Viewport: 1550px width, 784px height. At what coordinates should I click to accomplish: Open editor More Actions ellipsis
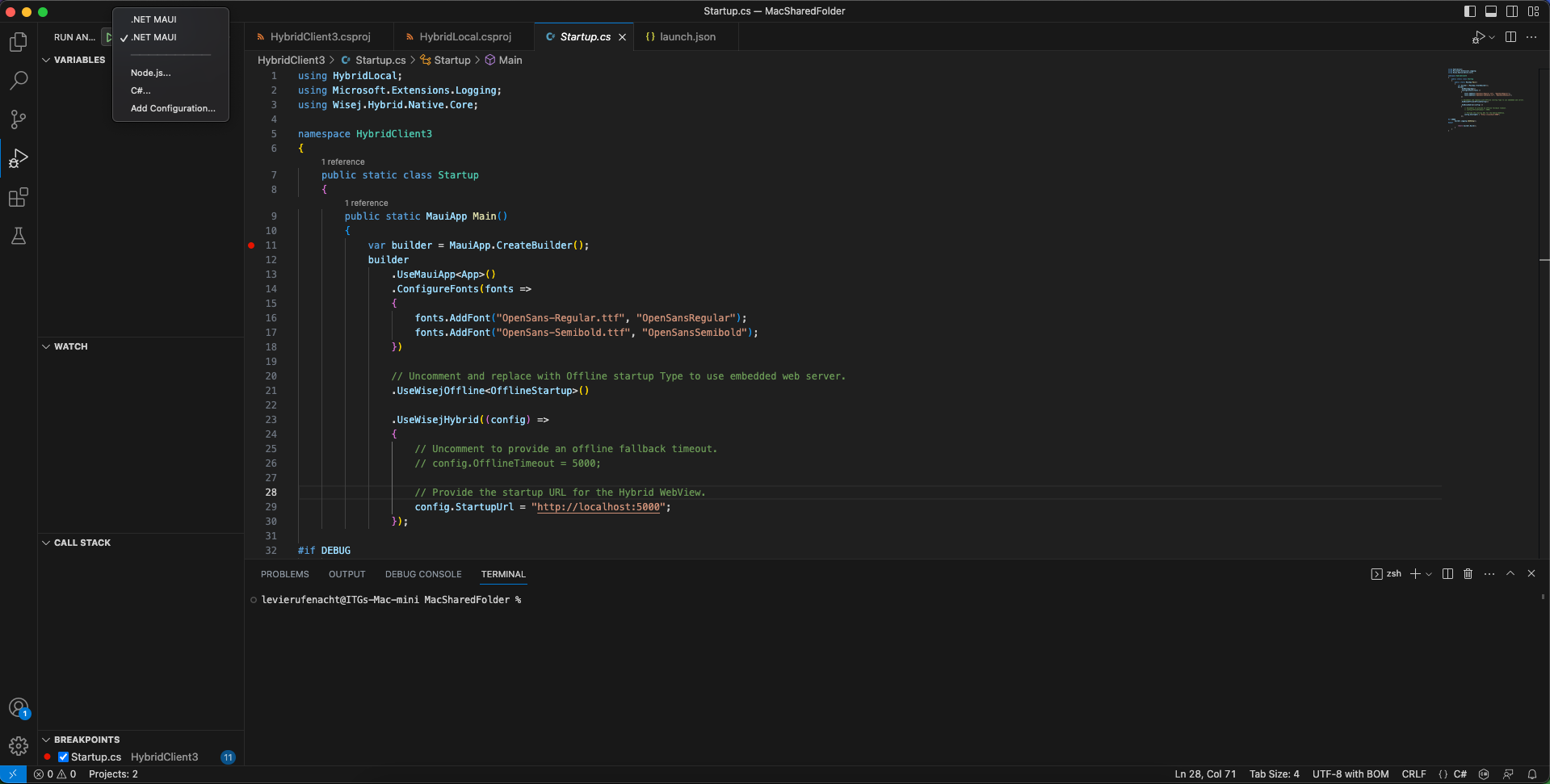pos(1531,37)
